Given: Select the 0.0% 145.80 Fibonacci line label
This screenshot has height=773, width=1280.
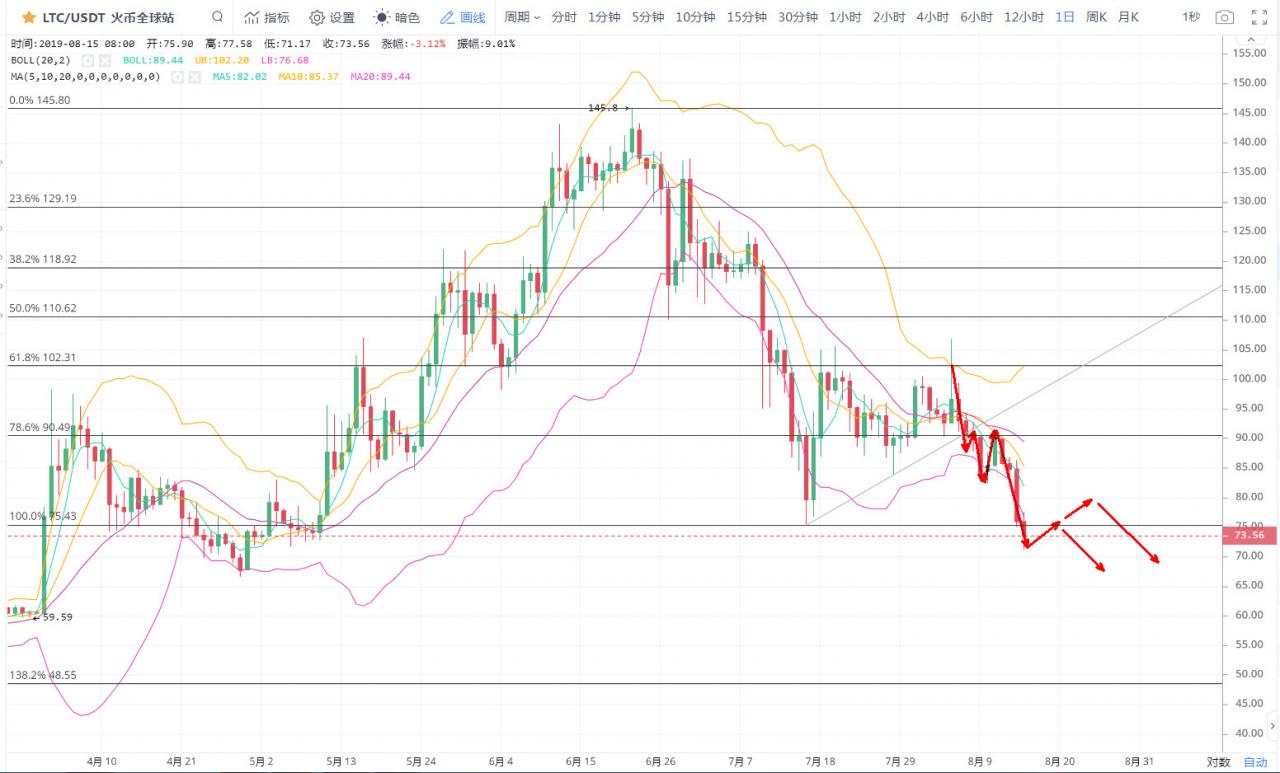Looking at the screenshot, I should [40, 100].
